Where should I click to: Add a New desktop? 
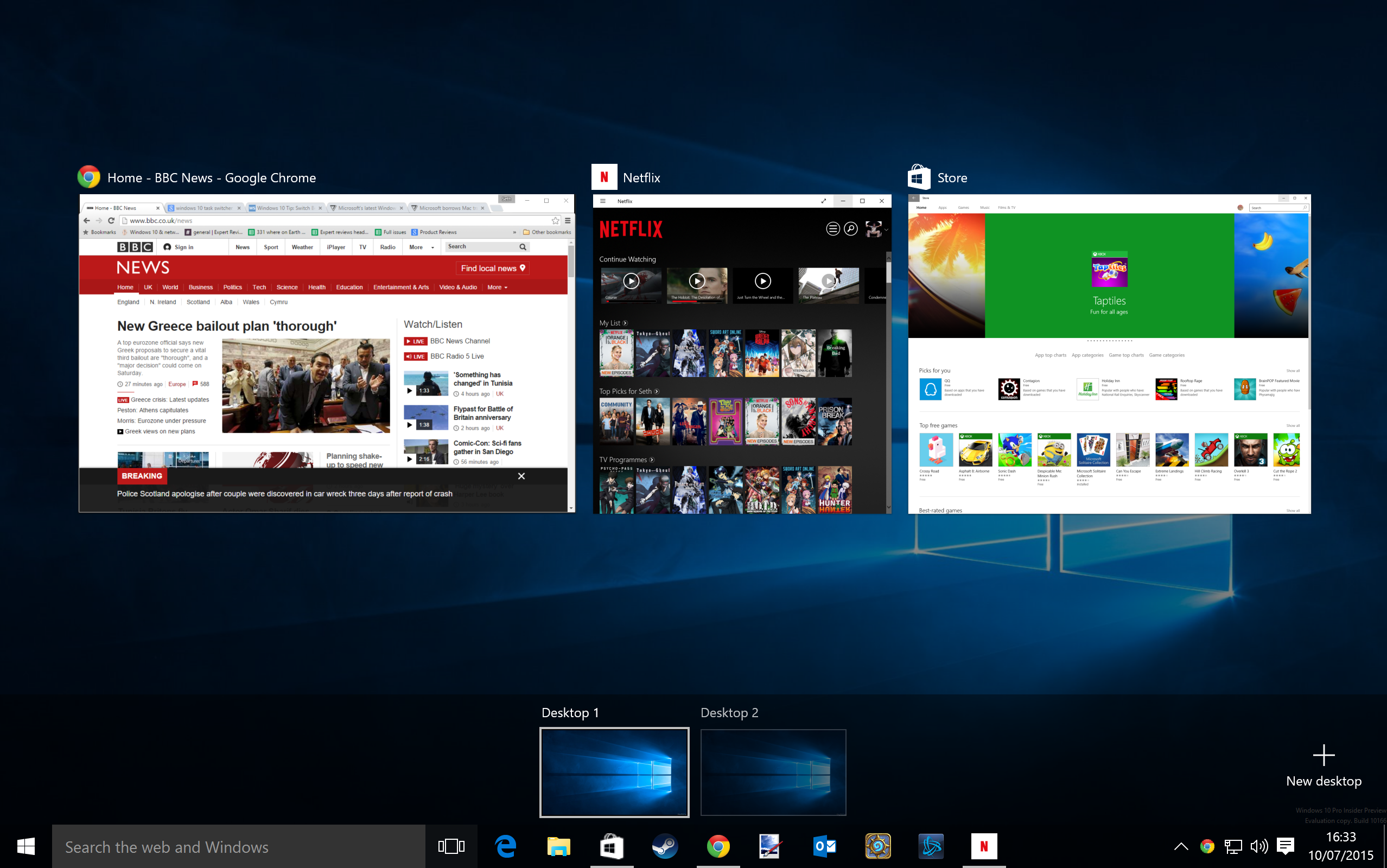(x=1324, y=766)
